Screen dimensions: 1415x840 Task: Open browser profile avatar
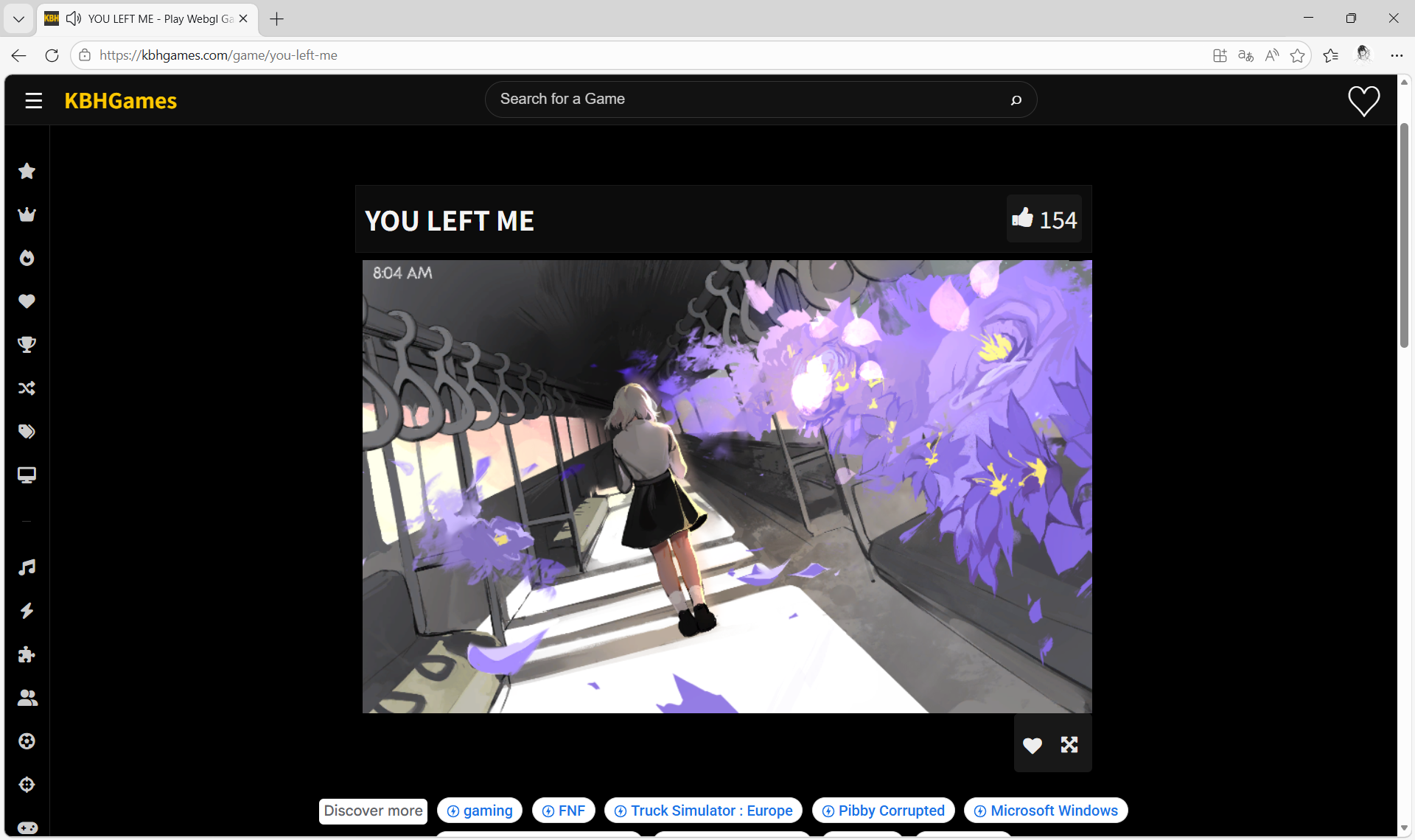click(x=1363, y=54)
